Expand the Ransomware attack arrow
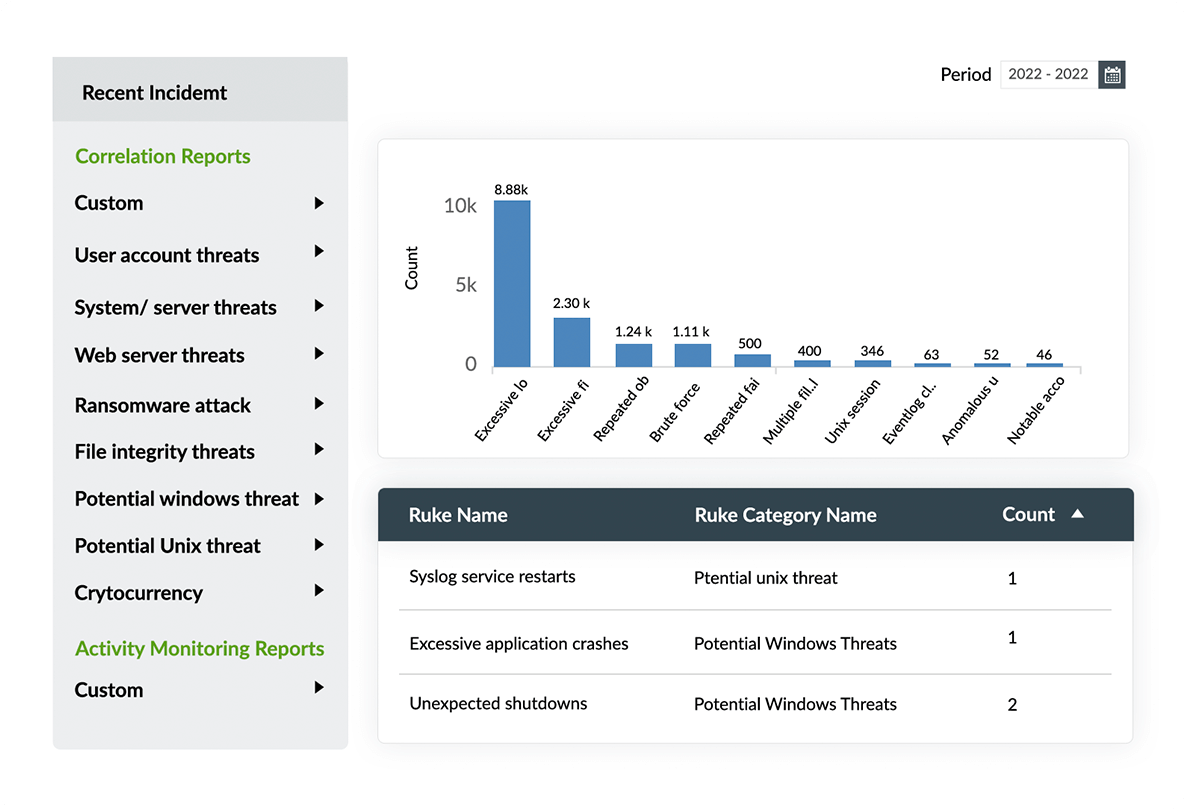Viewport: 1185px width, 810px height. (x=319, y=404)
